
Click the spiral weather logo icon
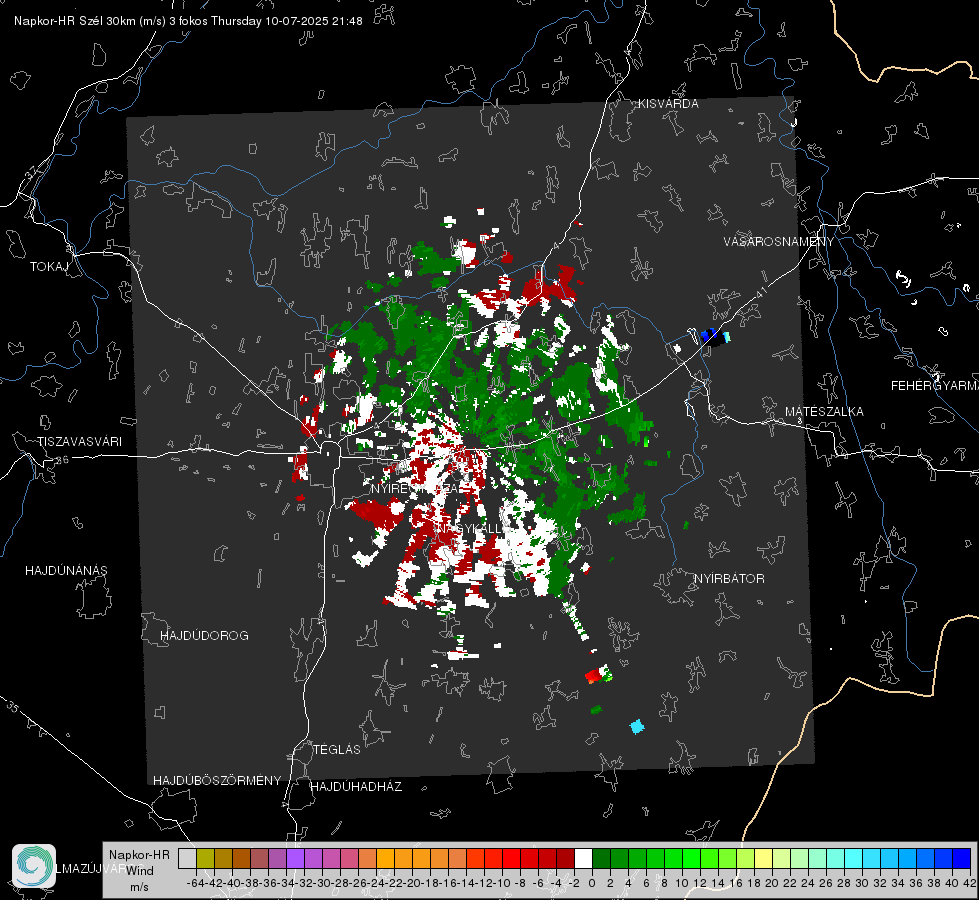pos(34,866)
